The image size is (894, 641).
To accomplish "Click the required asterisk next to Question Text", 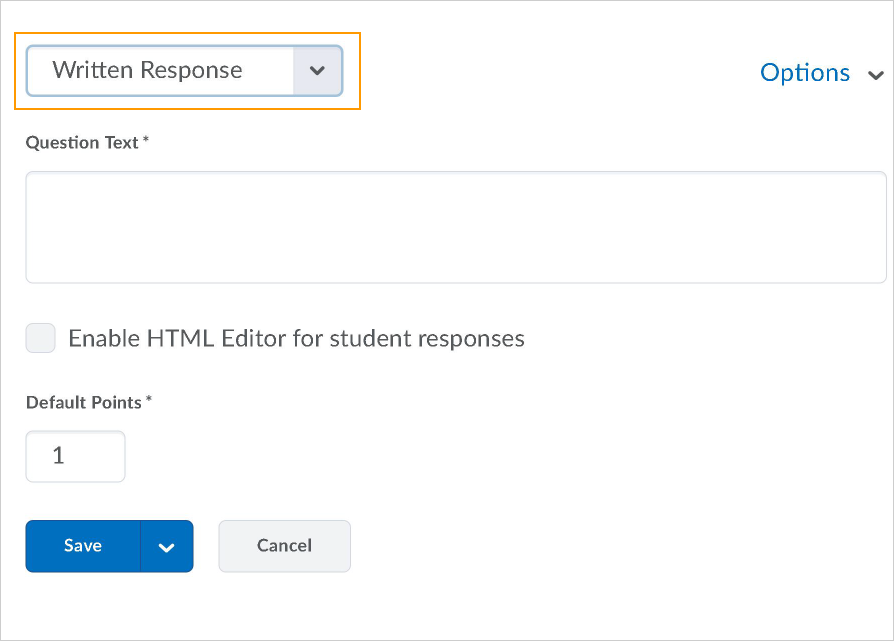I will pos(146,141).
